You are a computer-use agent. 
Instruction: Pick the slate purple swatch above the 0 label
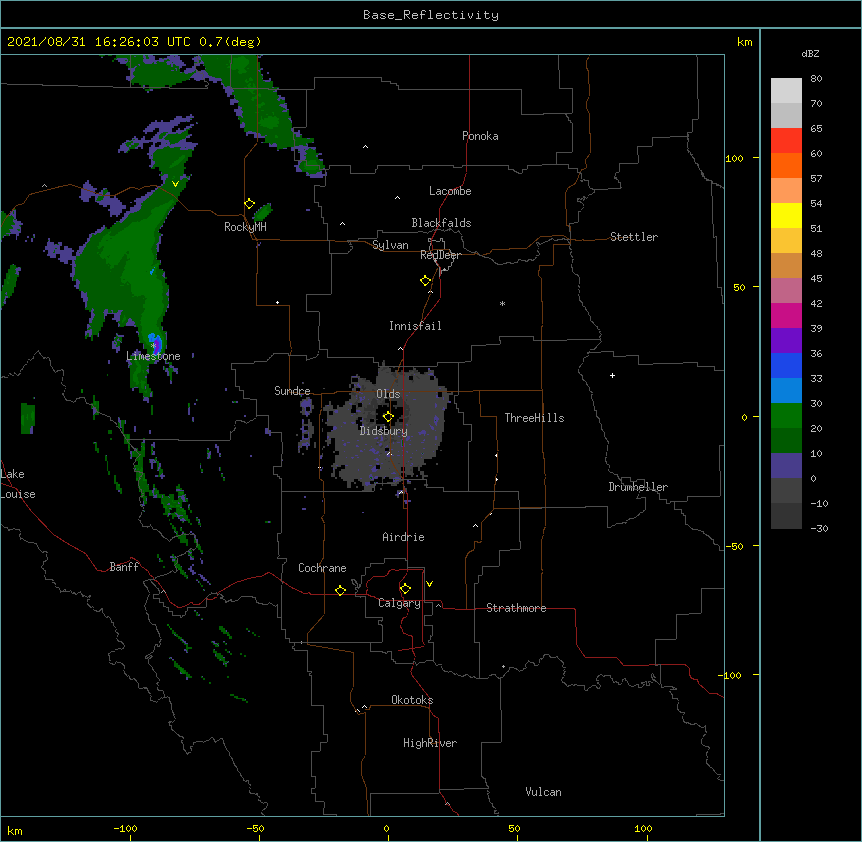[786, 466]
